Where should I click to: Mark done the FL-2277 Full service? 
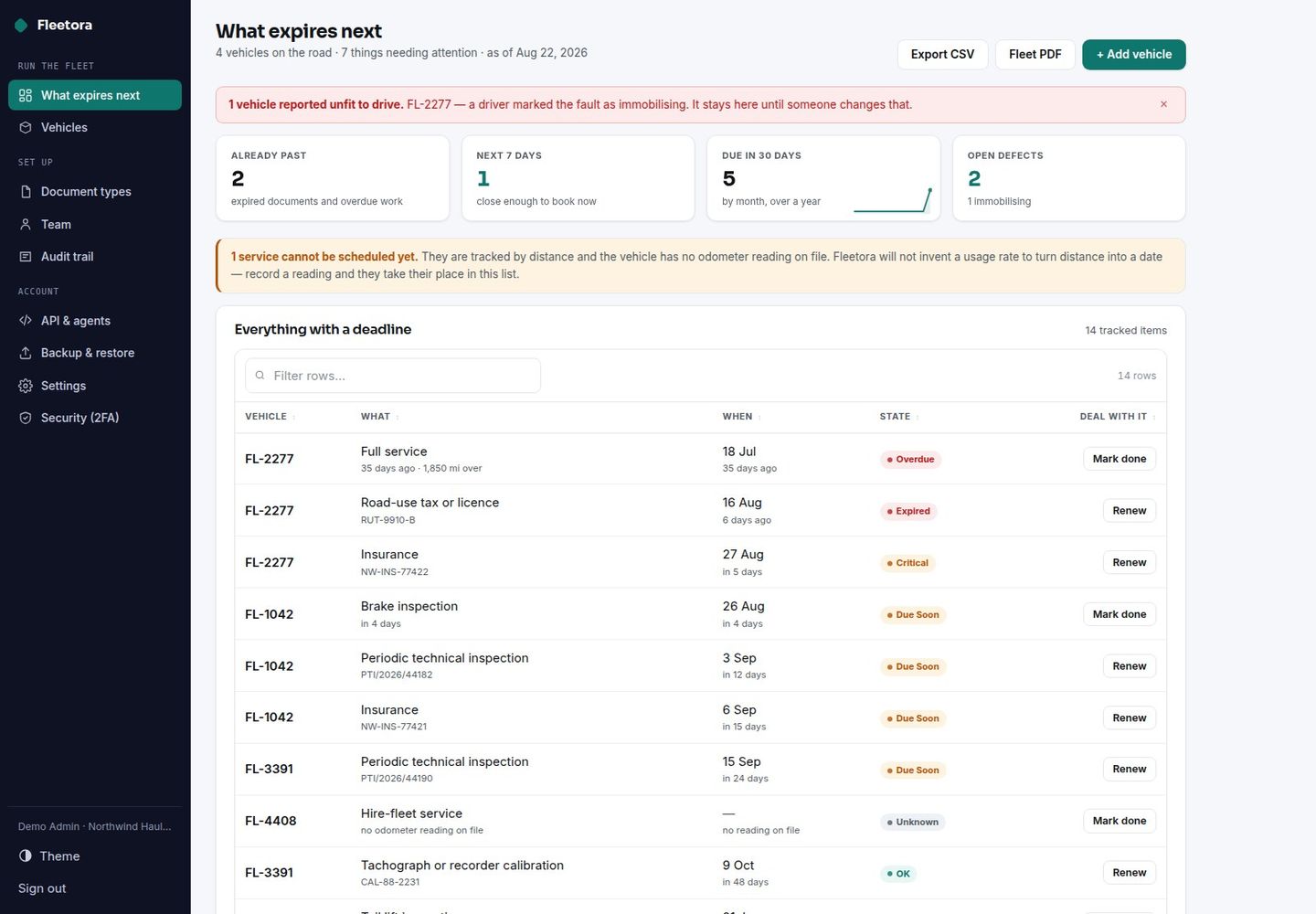point(1119,459)
